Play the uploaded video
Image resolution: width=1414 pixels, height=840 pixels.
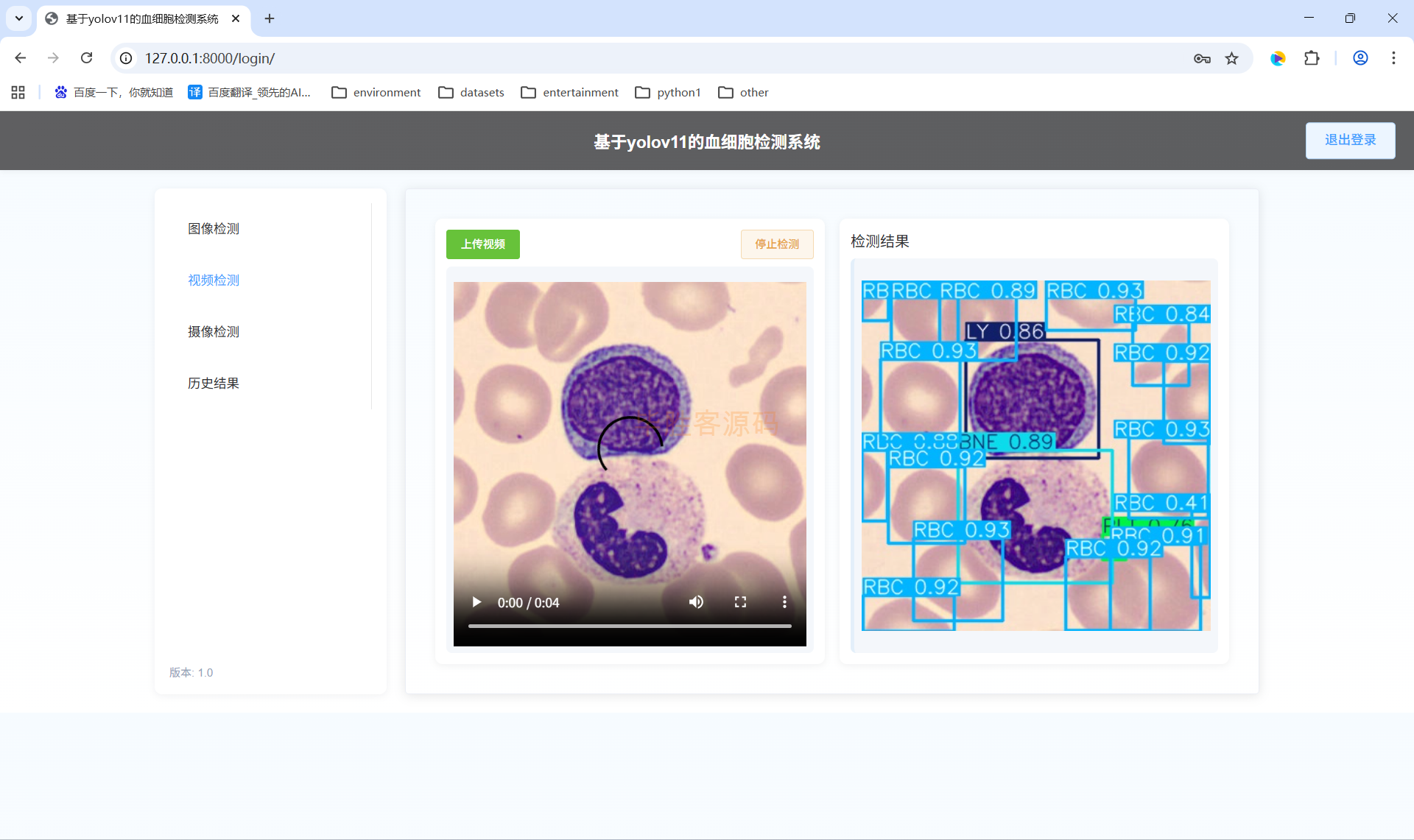476,602
